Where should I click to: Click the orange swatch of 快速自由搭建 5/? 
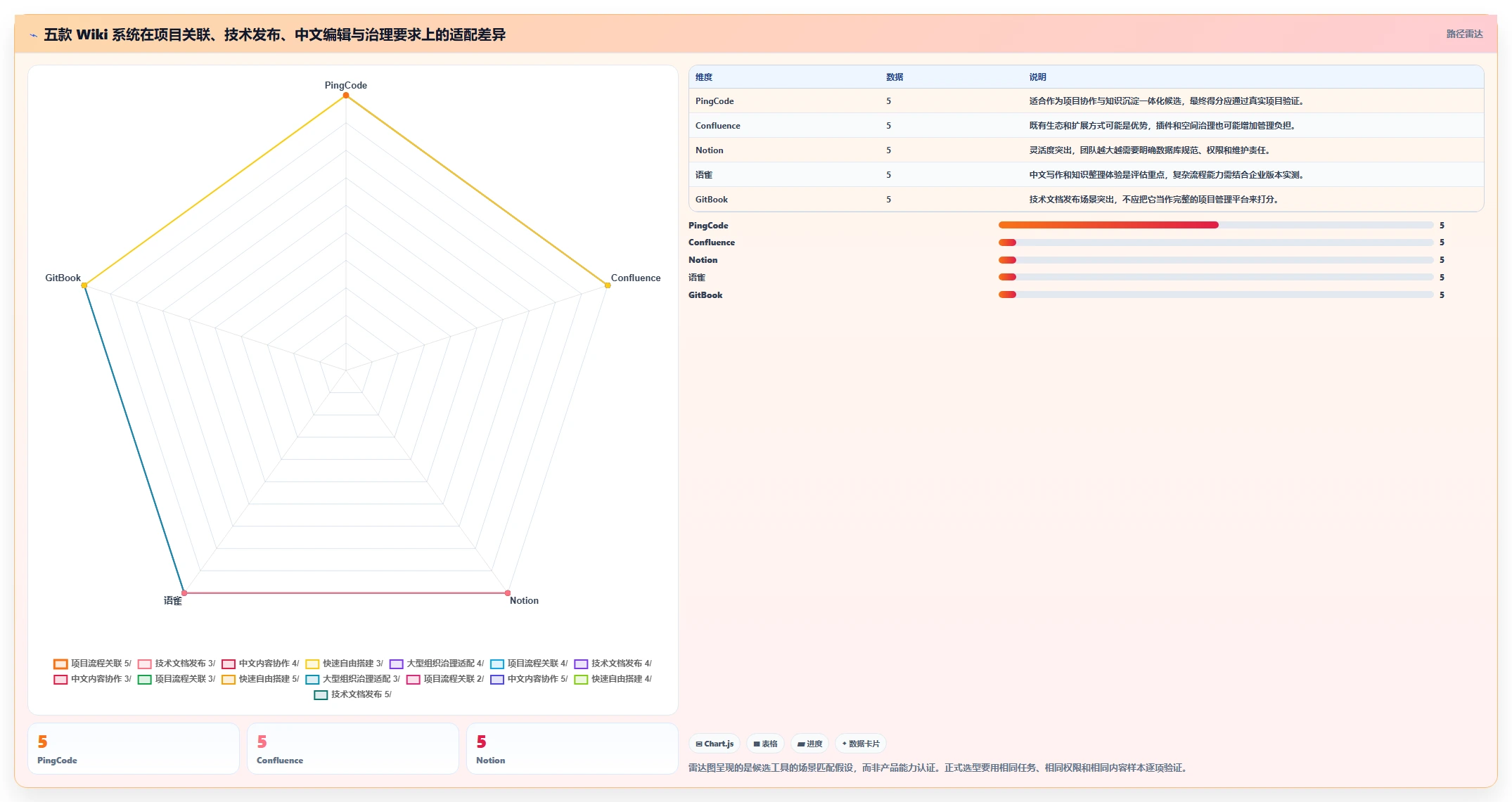[x=229, y=679]
